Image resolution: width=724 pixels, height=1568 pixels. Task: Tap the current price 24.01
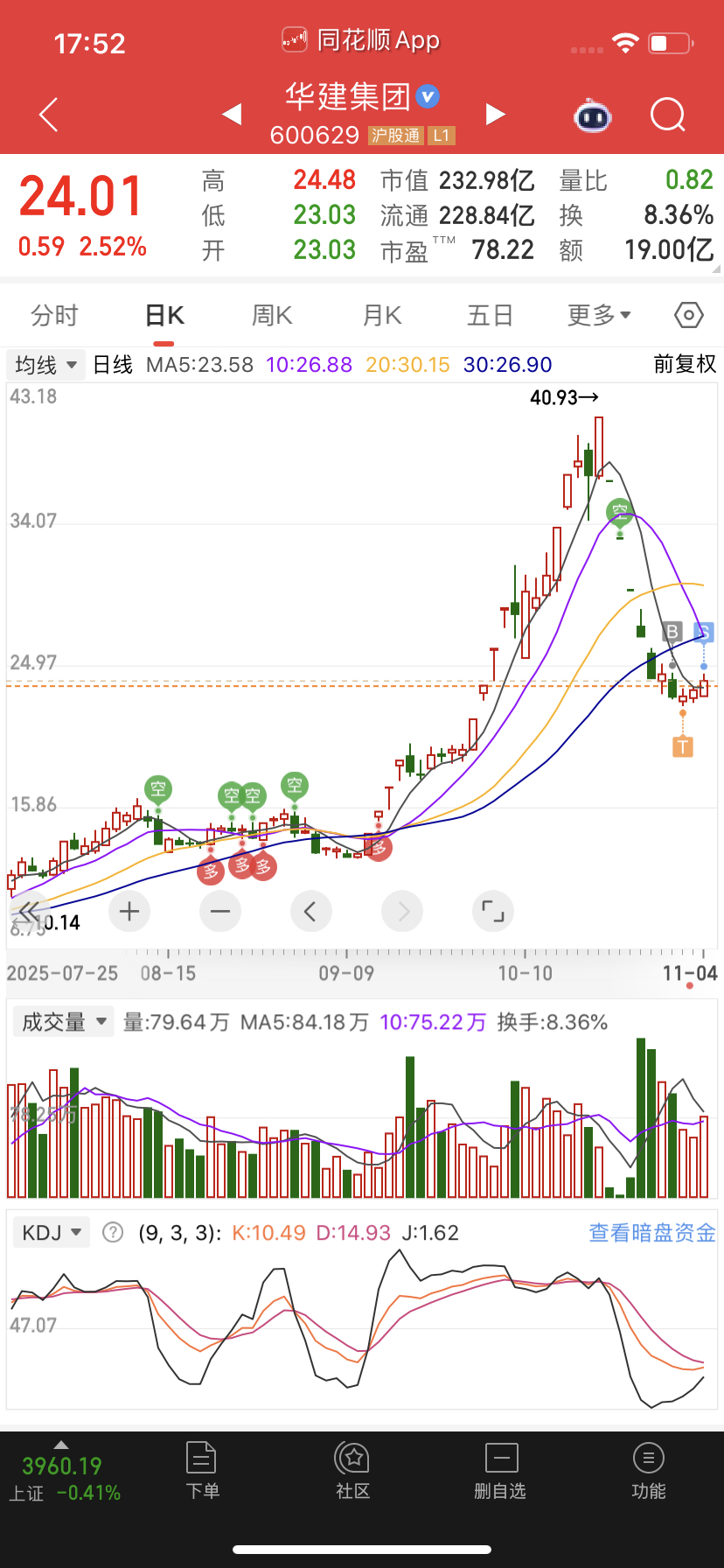click(x=80, y=196)
